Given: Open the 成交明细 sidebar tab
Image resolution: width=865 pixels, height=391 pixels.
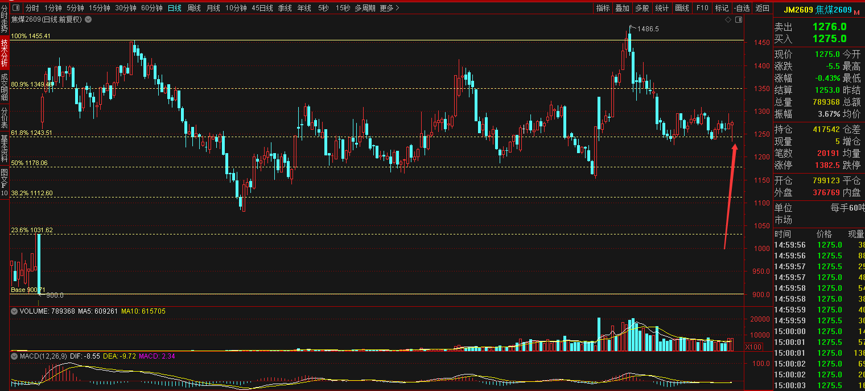Looking at the screenshot, I should click(4, 87).
